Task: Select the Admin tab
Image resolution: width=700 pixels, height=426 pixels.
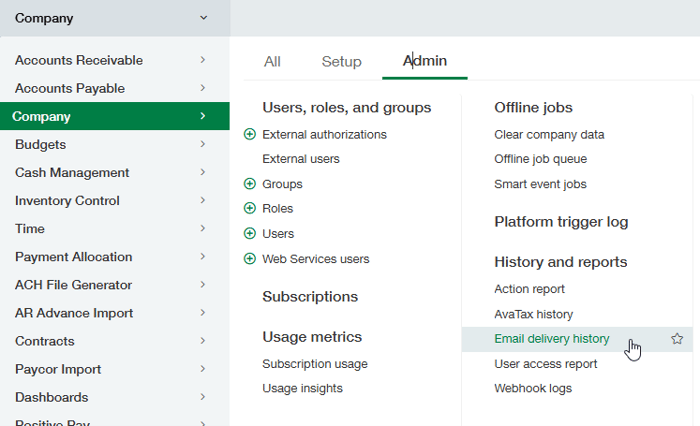Action: [x=425, y=61]
